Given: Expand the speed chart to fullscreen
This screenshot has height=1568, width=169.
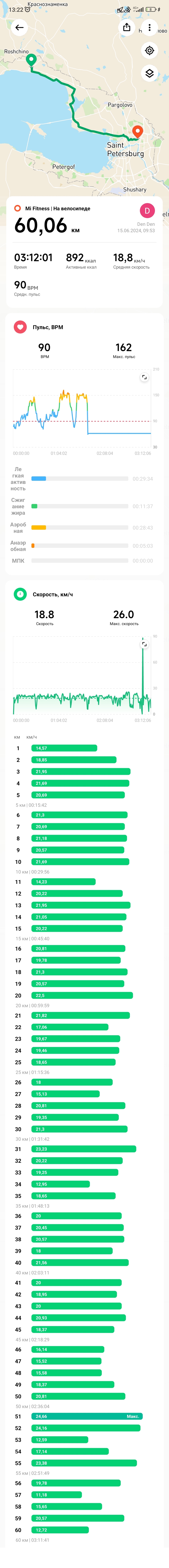Looking at the screenshot, I should [144, 643].
